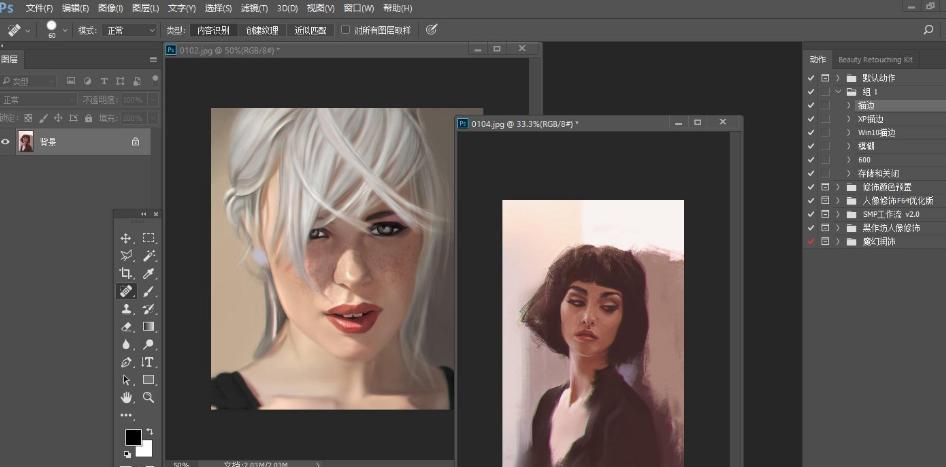Select the Magic Wand tool
The height and width of the screenshot is (467, 946).
point(148,256)
